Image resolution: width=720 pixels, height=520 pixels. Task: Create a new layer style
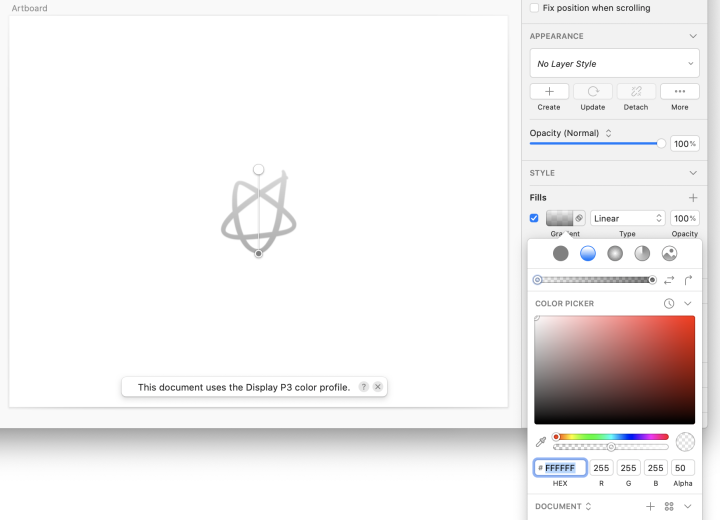pos(549,91)
